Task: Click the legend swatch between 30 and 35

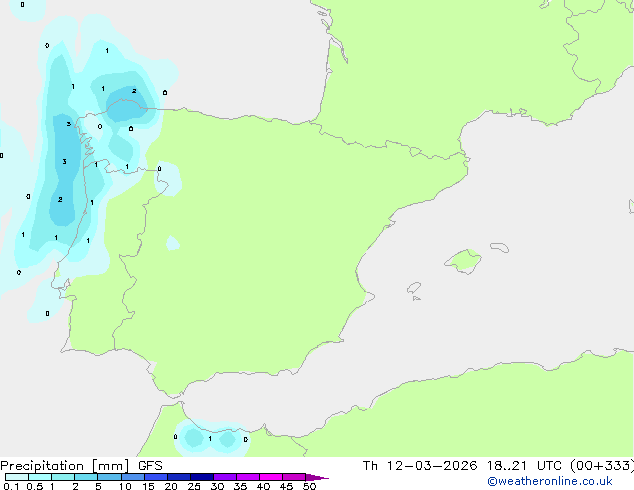Action: click(x=224, y=477)
